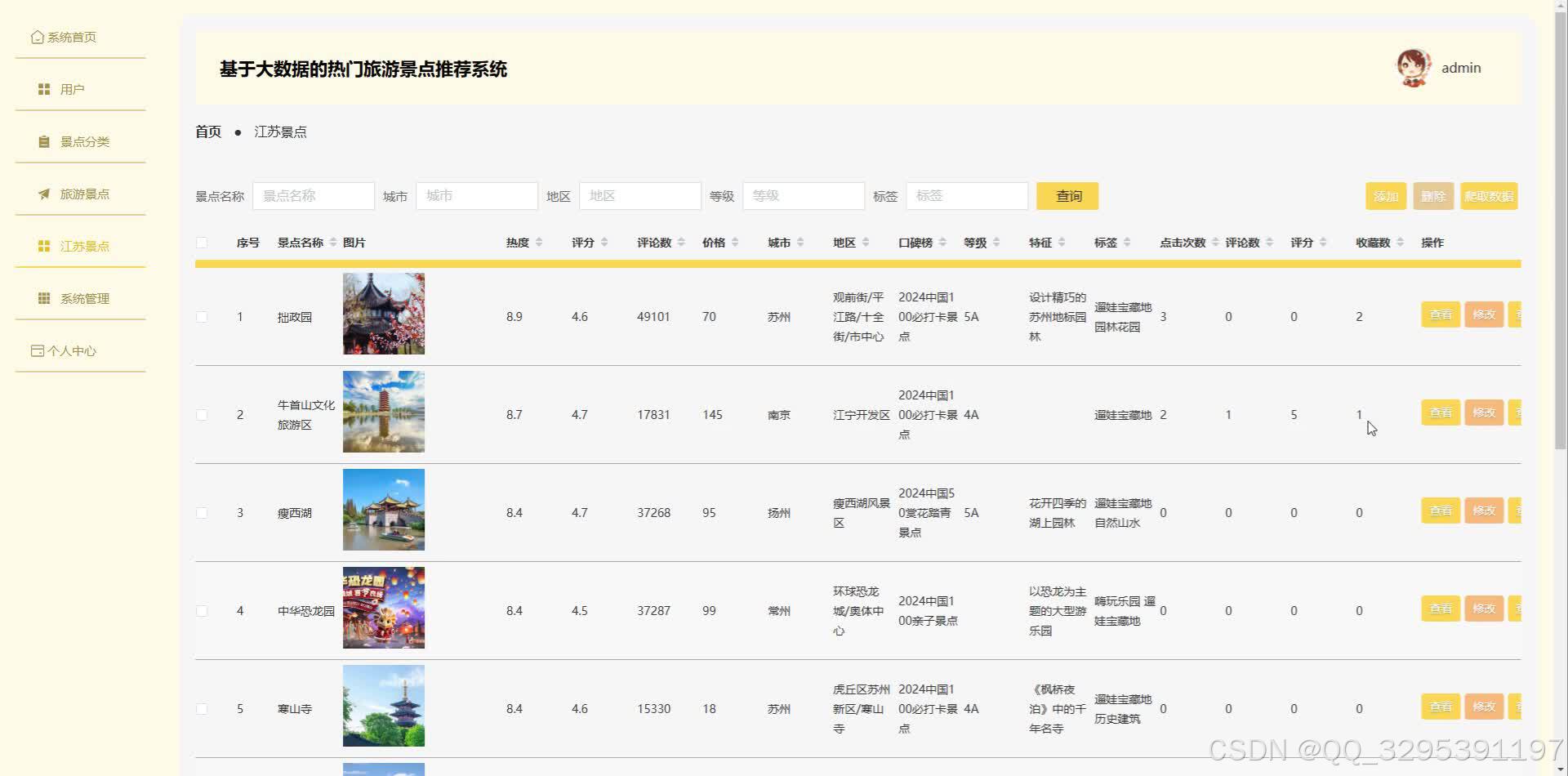Select the 旅游景点 paper-plane icon
The width and height of the screenshot is (1568, 776).
point(43,194)
